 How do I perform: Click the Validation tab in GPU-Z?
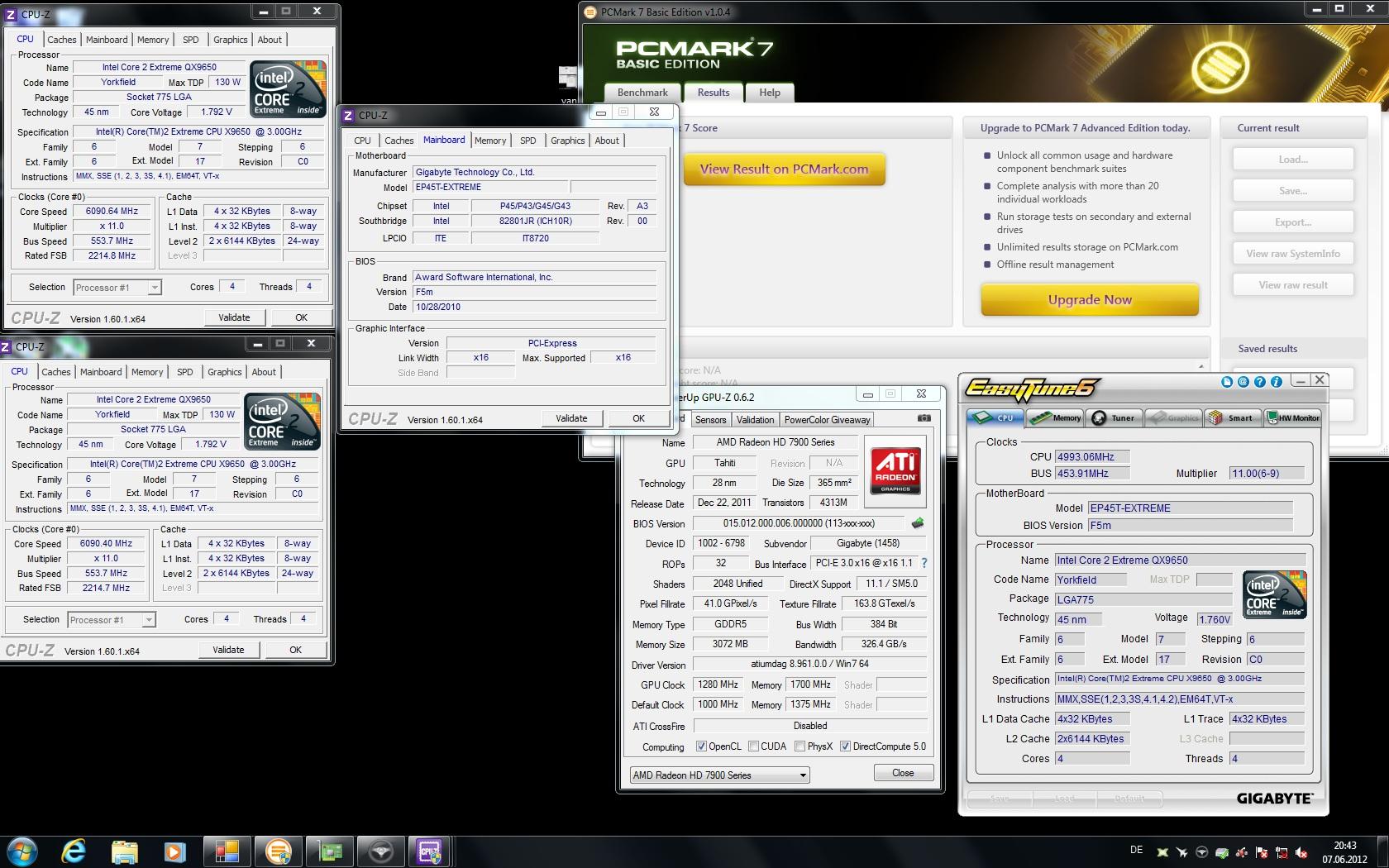pos(755,420)
